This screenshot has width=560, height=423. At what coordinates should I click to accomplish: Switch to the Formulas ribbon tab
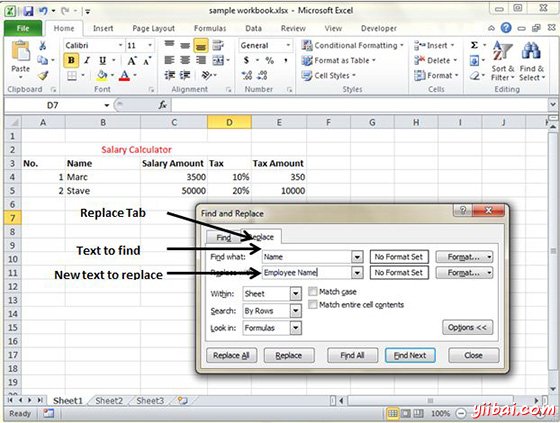click(210, 28)
